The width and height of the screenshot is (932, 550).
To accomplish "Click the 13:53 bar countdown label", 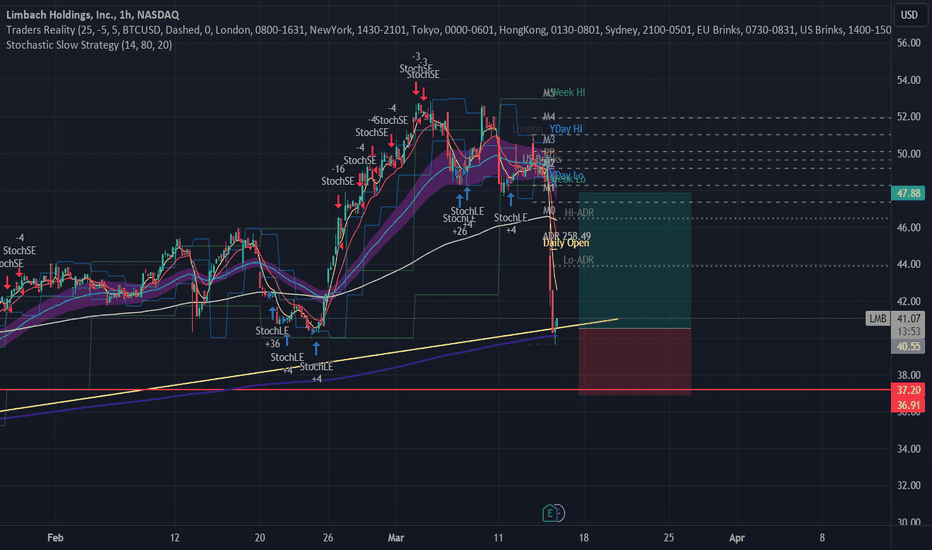I will [x=908, y=331].
